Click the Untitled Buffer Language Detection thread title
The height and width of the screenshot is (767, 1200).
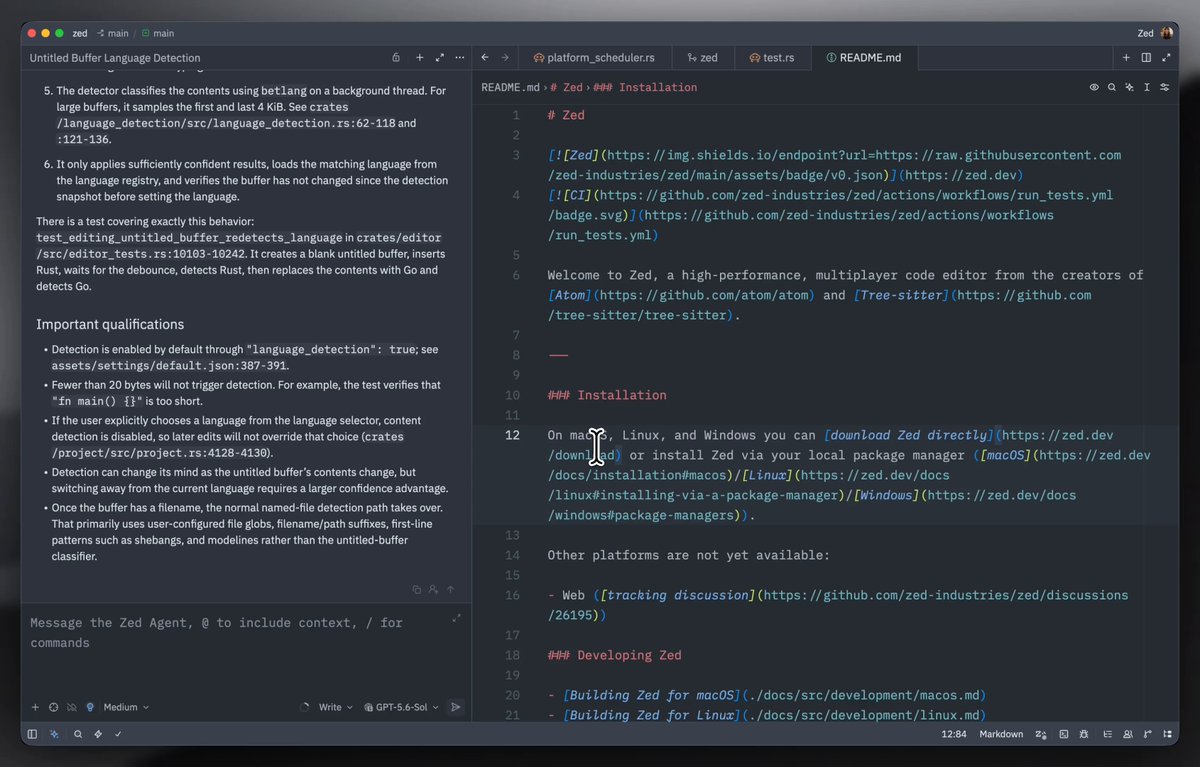click(115, 58)
